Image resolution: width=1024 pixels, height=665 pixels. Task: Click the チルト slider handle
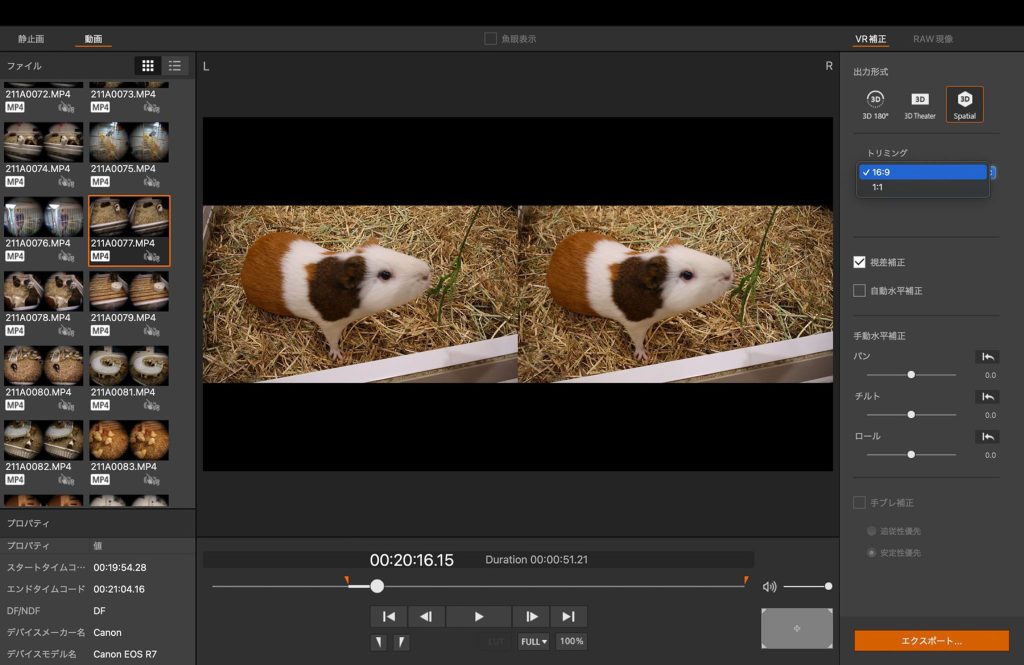(x=911, y=414)
